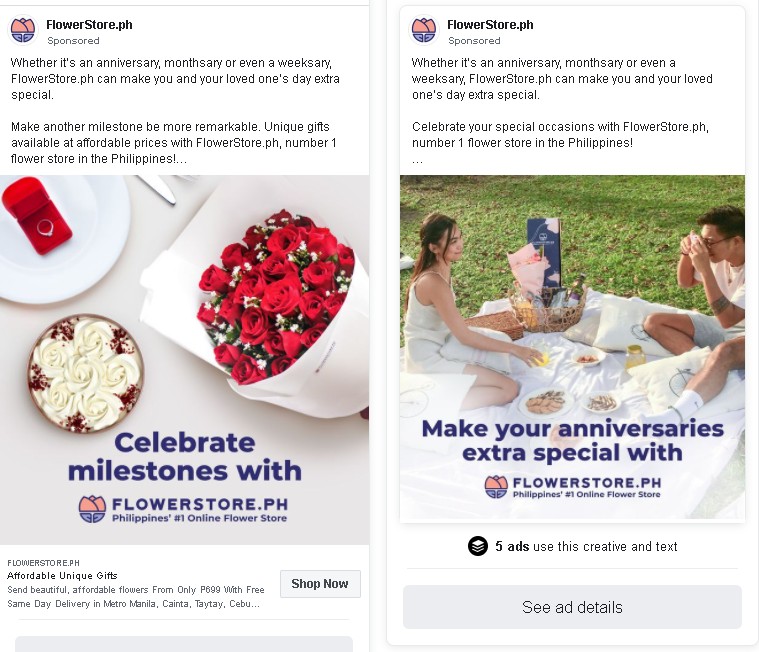Open the FlowerStore.ph page name in the left ad

89,25
